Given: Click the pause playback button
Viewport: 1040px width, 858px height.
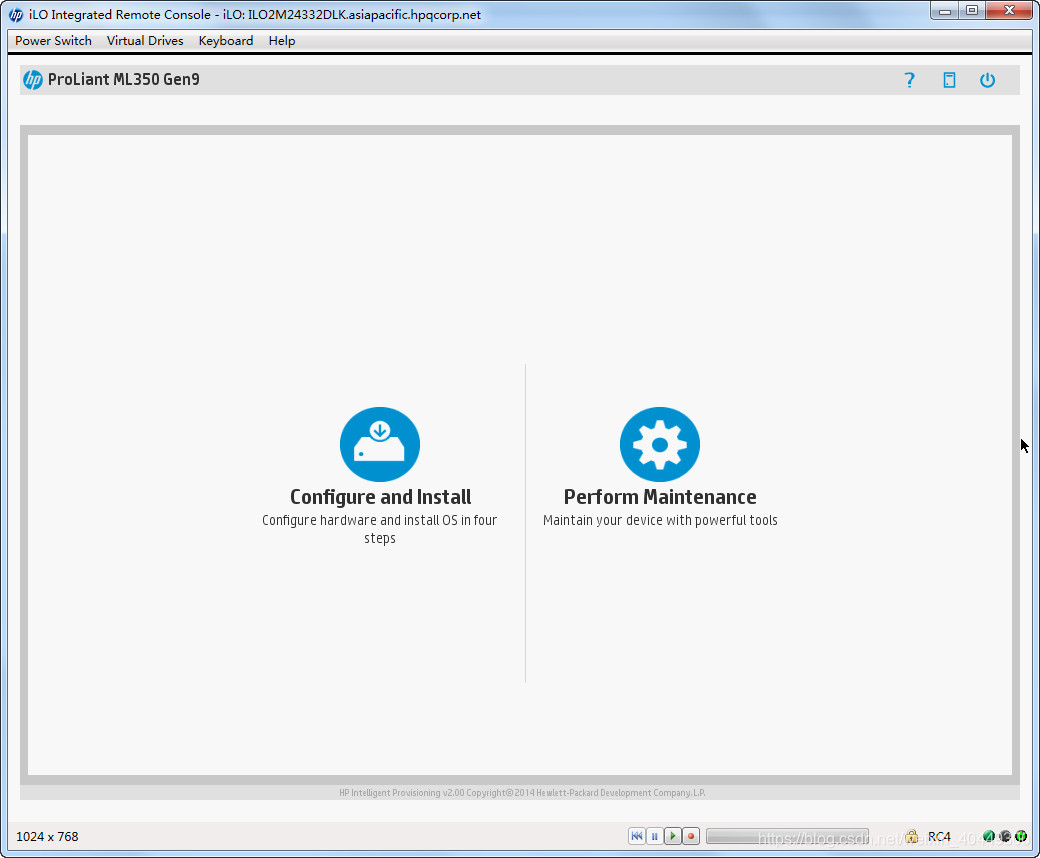Looking at the screenshot, I should coord(655,836).
